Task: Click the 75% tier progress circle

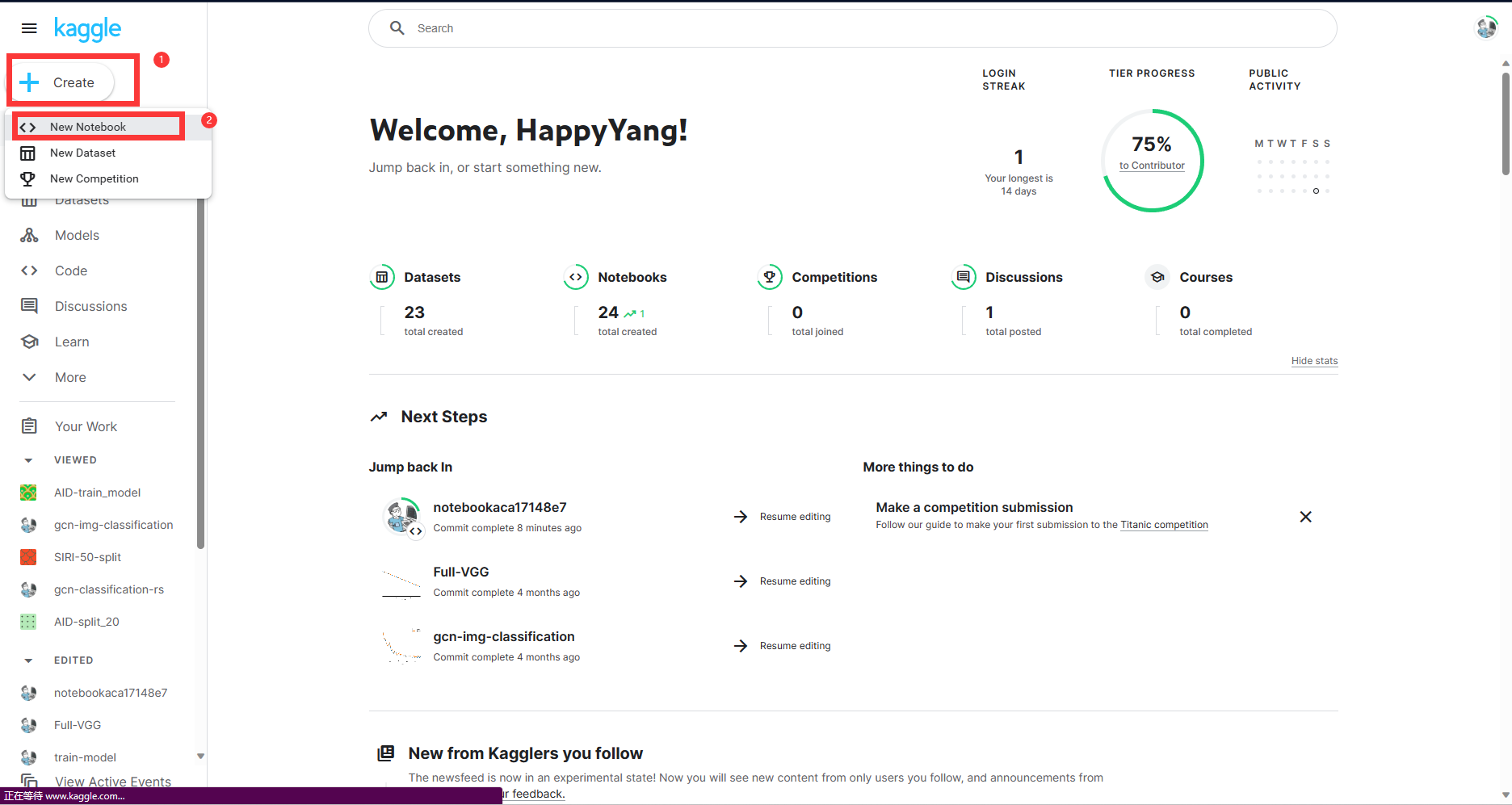Action: pos(1153,161)
